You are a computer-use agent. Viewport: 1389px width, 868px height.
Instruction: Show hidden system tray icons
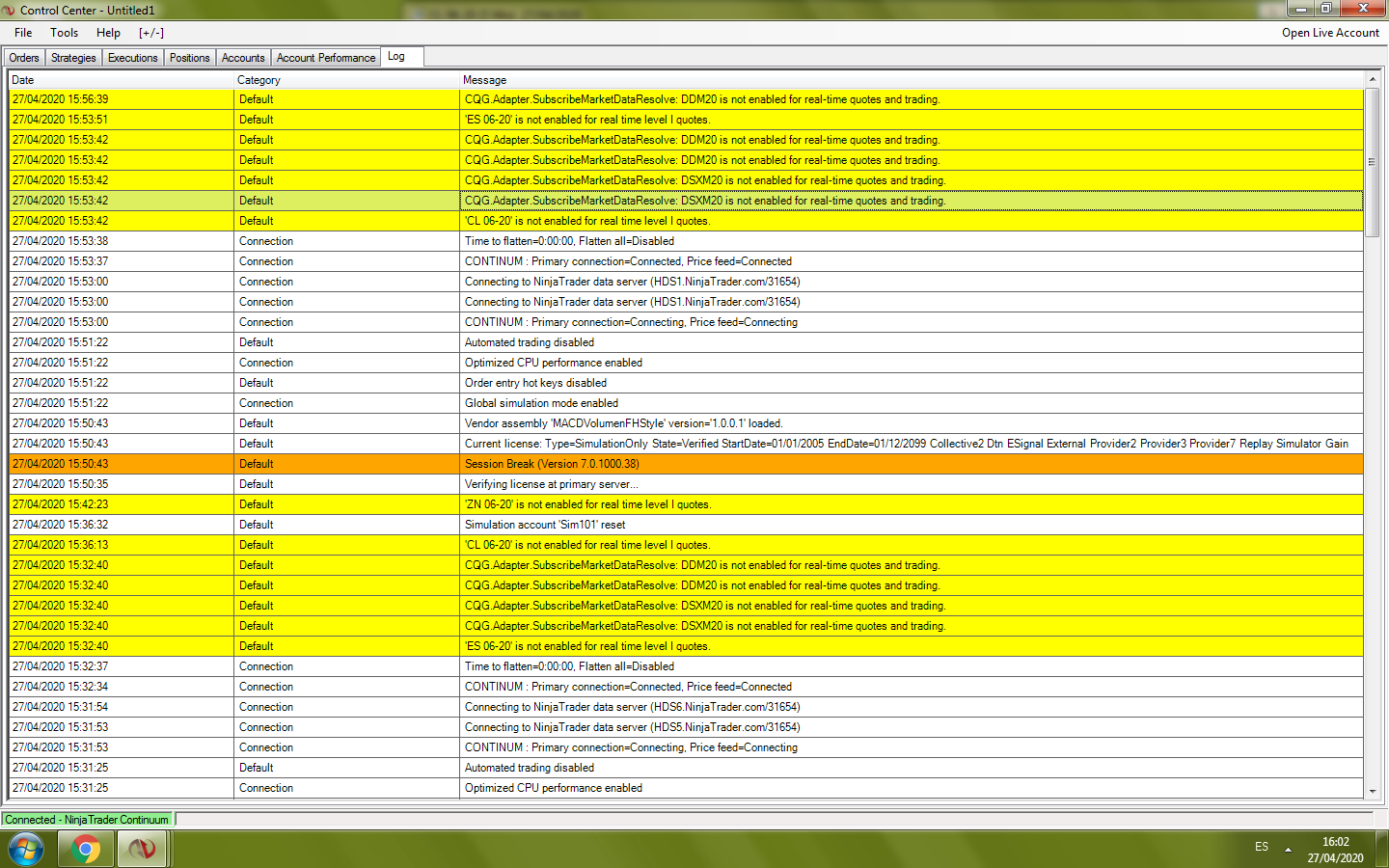[1288, 850]
